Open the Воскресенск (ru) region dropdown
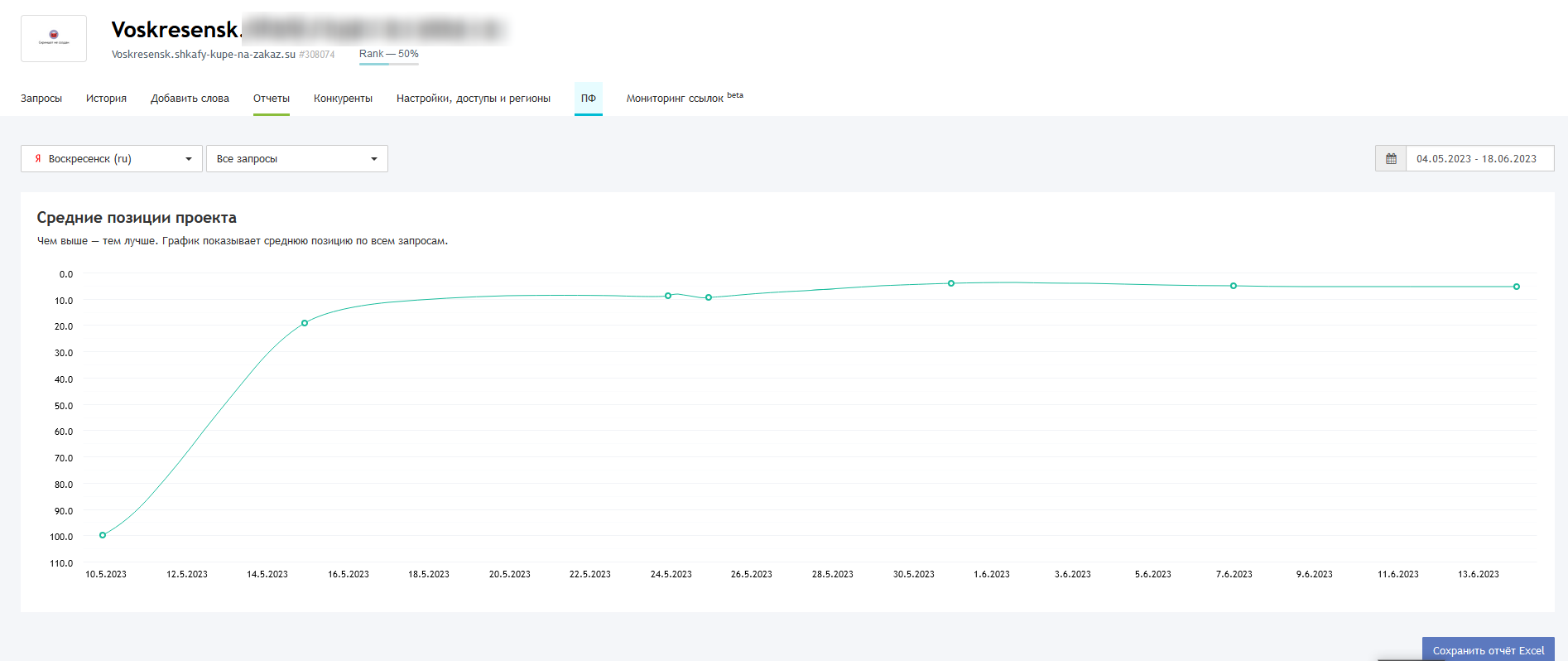The width and height of the screenshot is (1568, 661). (112, 158)
